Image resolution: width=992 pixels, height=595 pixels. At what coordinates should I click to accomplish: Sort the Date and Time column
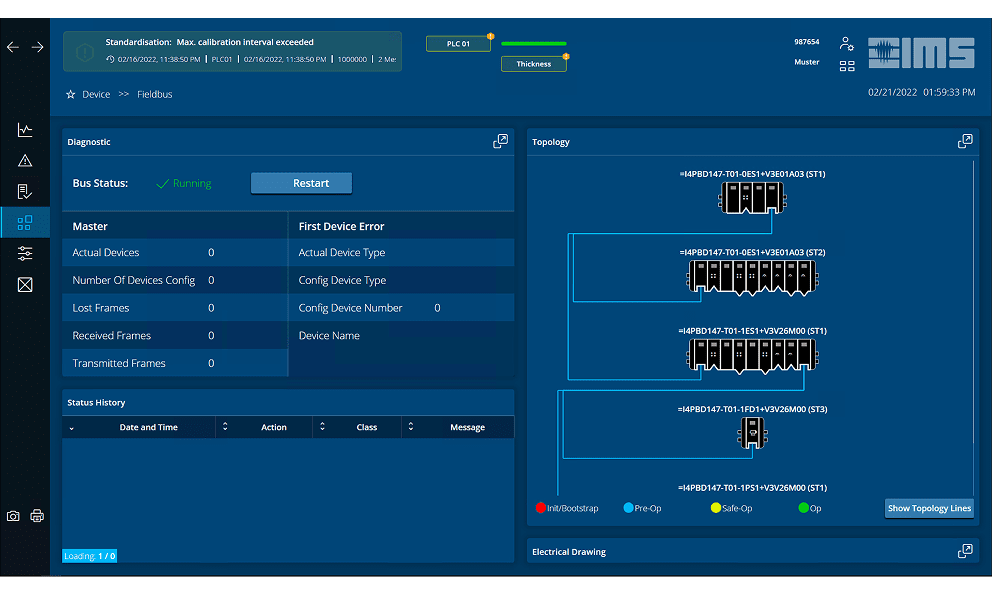[x=71, y=427]
